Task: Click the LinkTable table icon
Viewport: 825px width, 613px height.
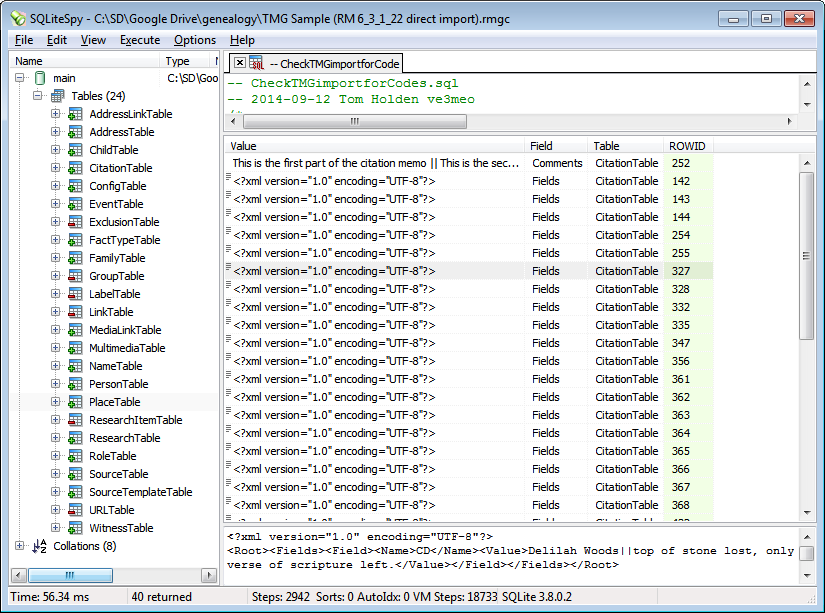Action: tap(75, 312)
